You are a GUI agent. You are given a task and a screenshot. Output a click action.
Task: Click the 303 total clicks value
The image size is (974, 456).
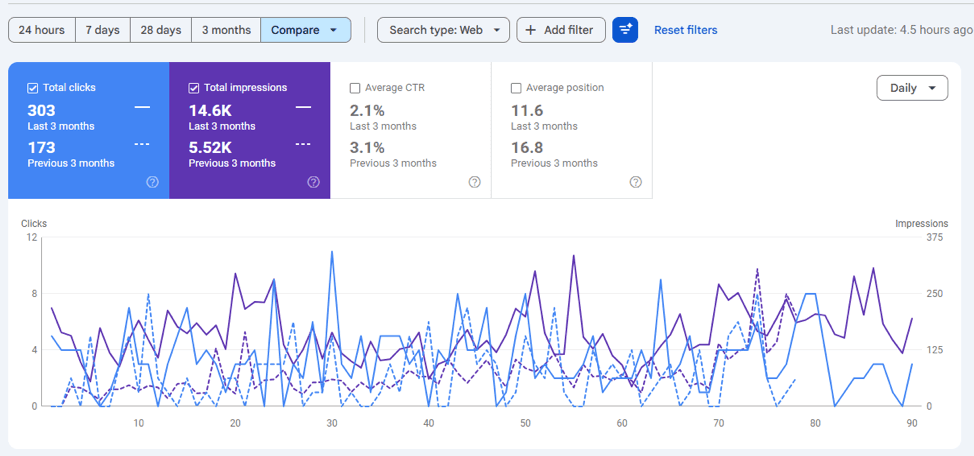tap(41, 111)
